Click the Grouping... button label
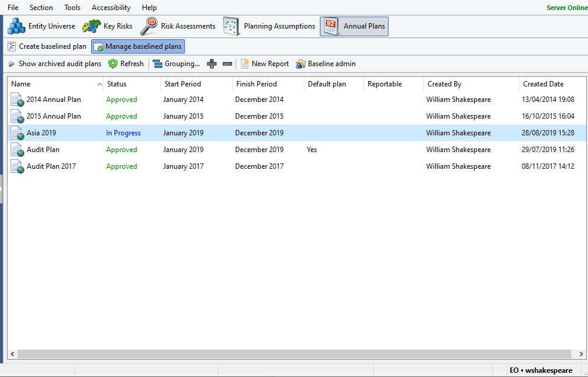Image resolution: width=588 pixels, height=377 pixels. click(182, 64)
